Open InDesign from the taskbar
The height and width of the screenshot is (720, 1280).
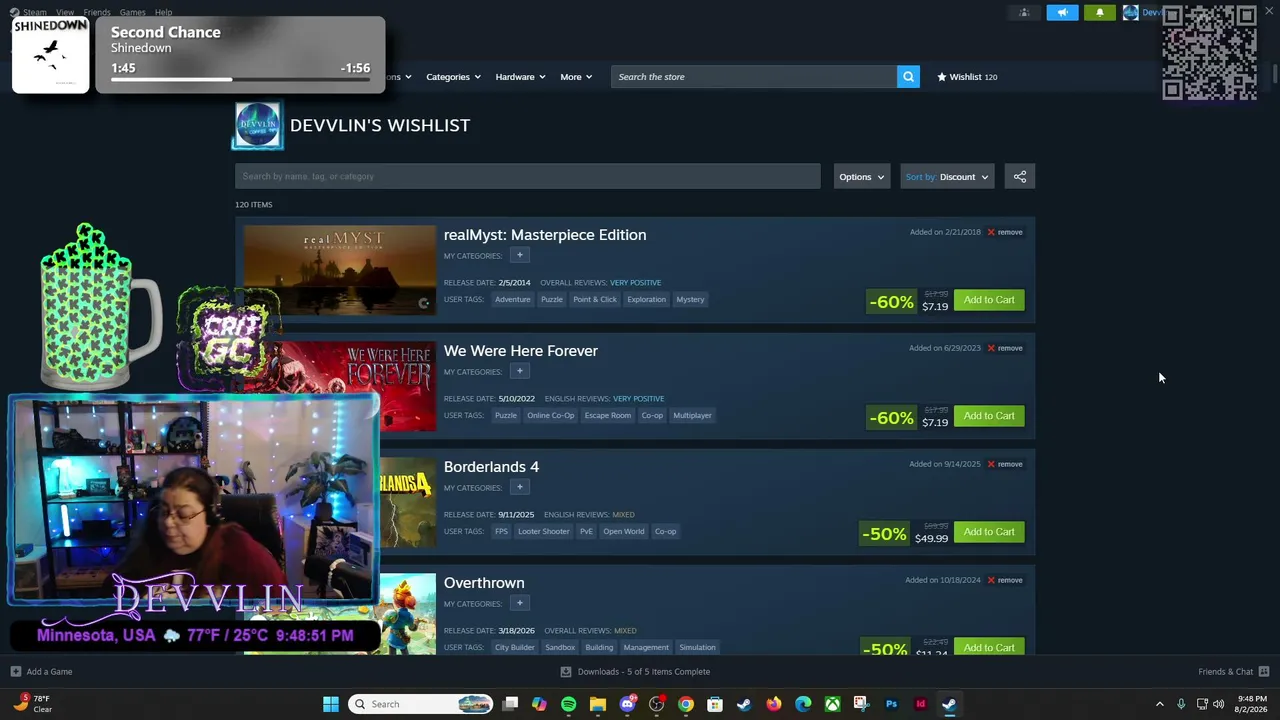click(921, 704)
